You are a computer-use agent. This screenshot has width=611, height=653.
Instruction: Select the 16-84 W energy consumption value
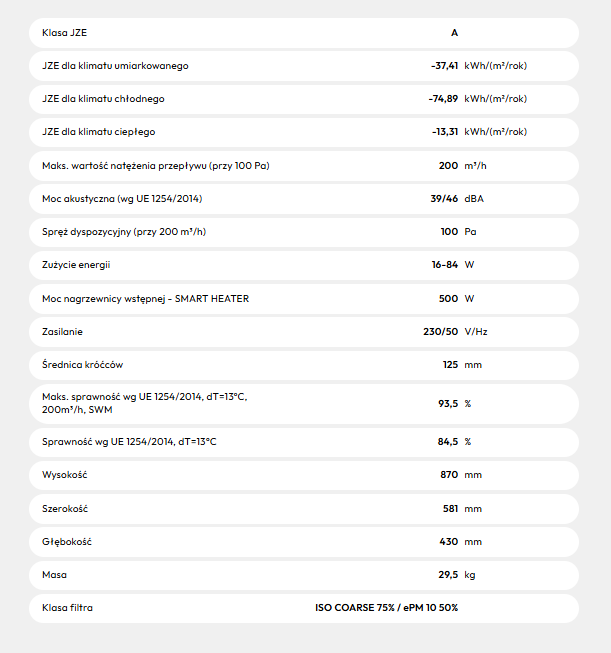click(444, 265)
